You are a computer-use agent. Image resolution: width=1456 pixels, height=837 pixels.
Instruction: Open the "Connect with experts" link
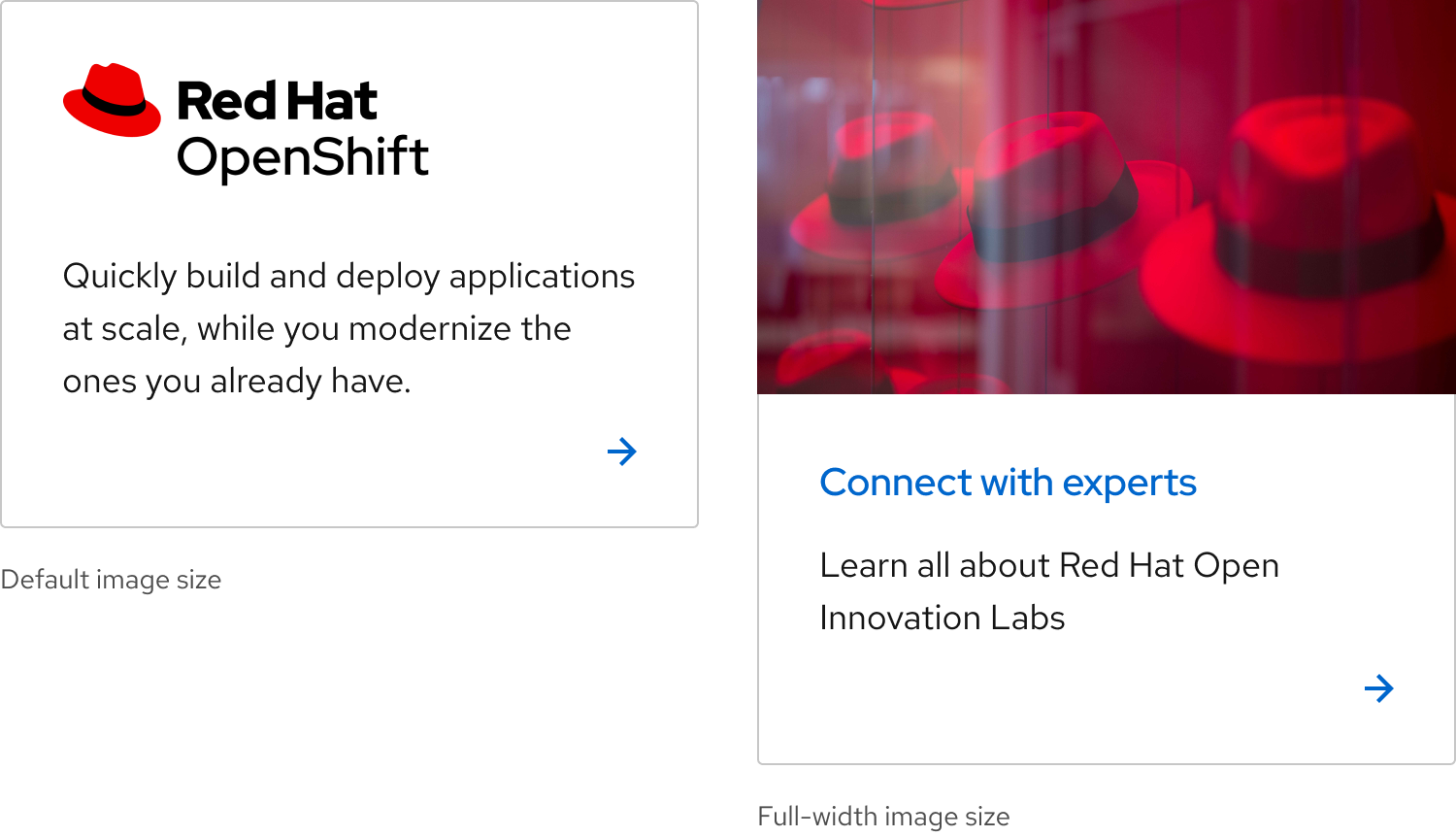coord(1008,483)
